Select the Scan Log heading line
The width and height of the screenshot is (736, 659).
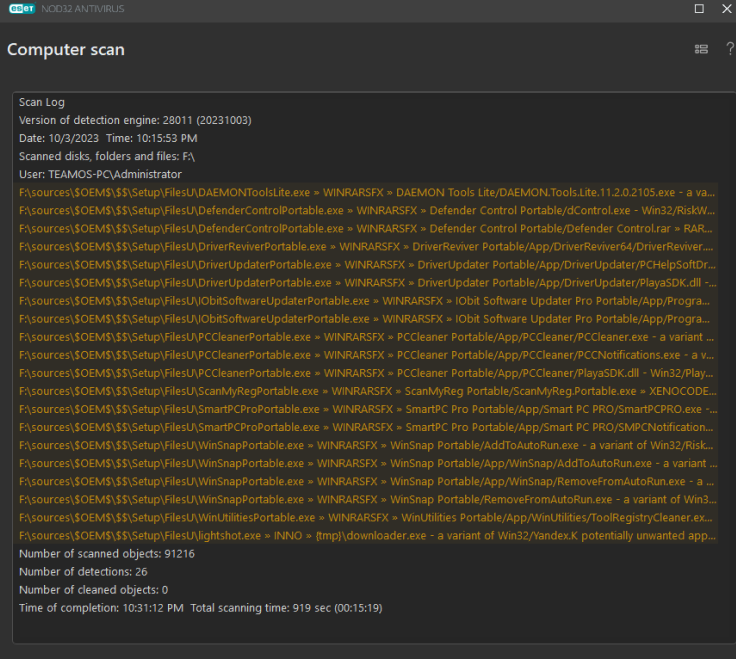42,102
